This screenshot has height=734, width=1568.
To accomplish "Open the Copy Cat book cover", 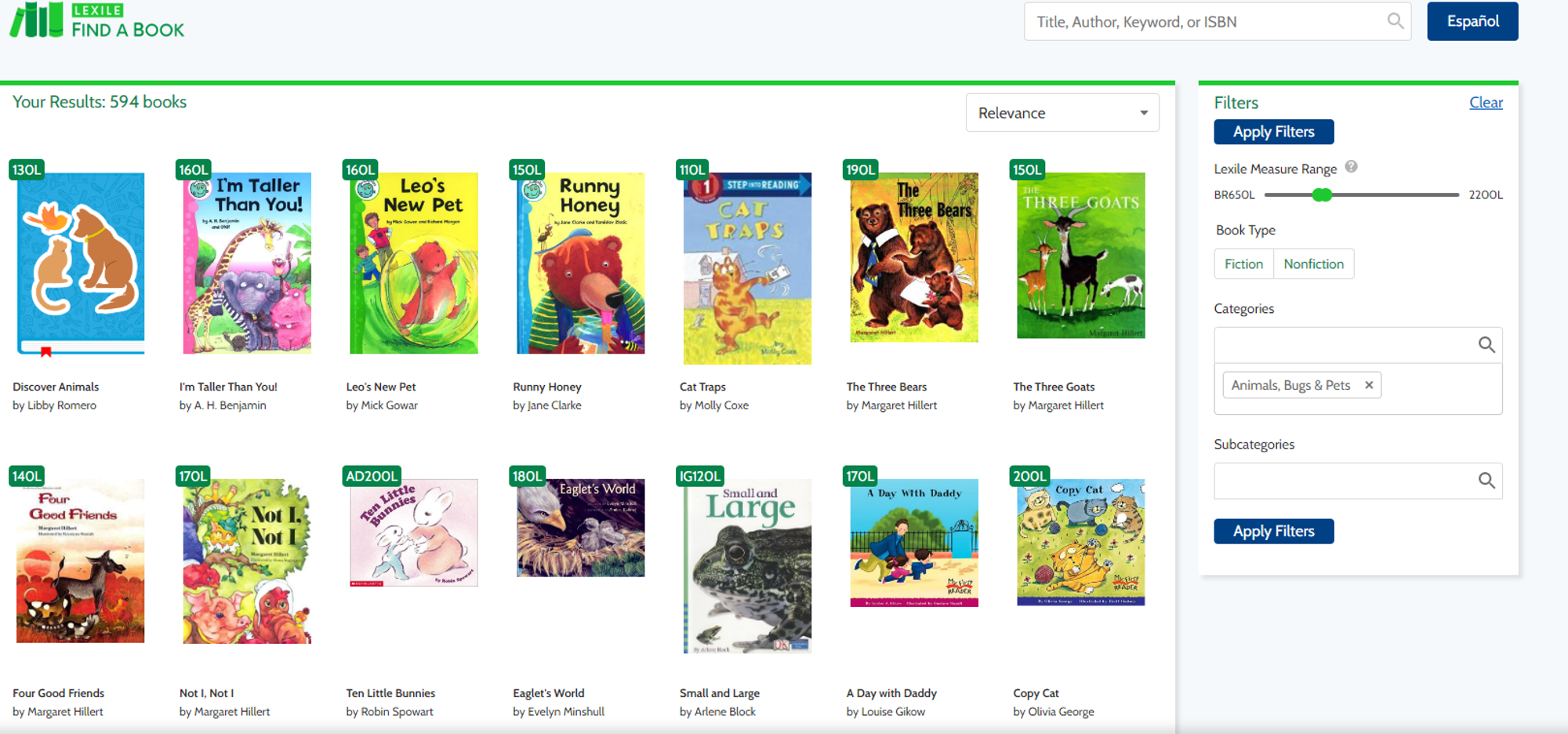I will 1081,543.
